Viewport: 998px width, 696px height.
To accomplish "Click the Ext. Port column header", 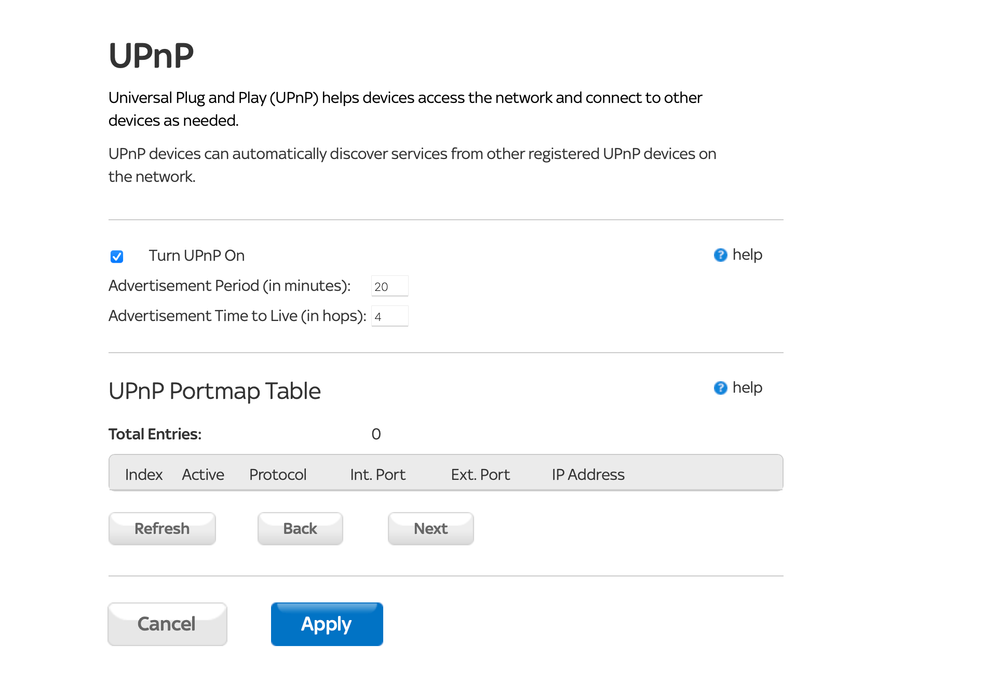I will [x=480, y=475].
